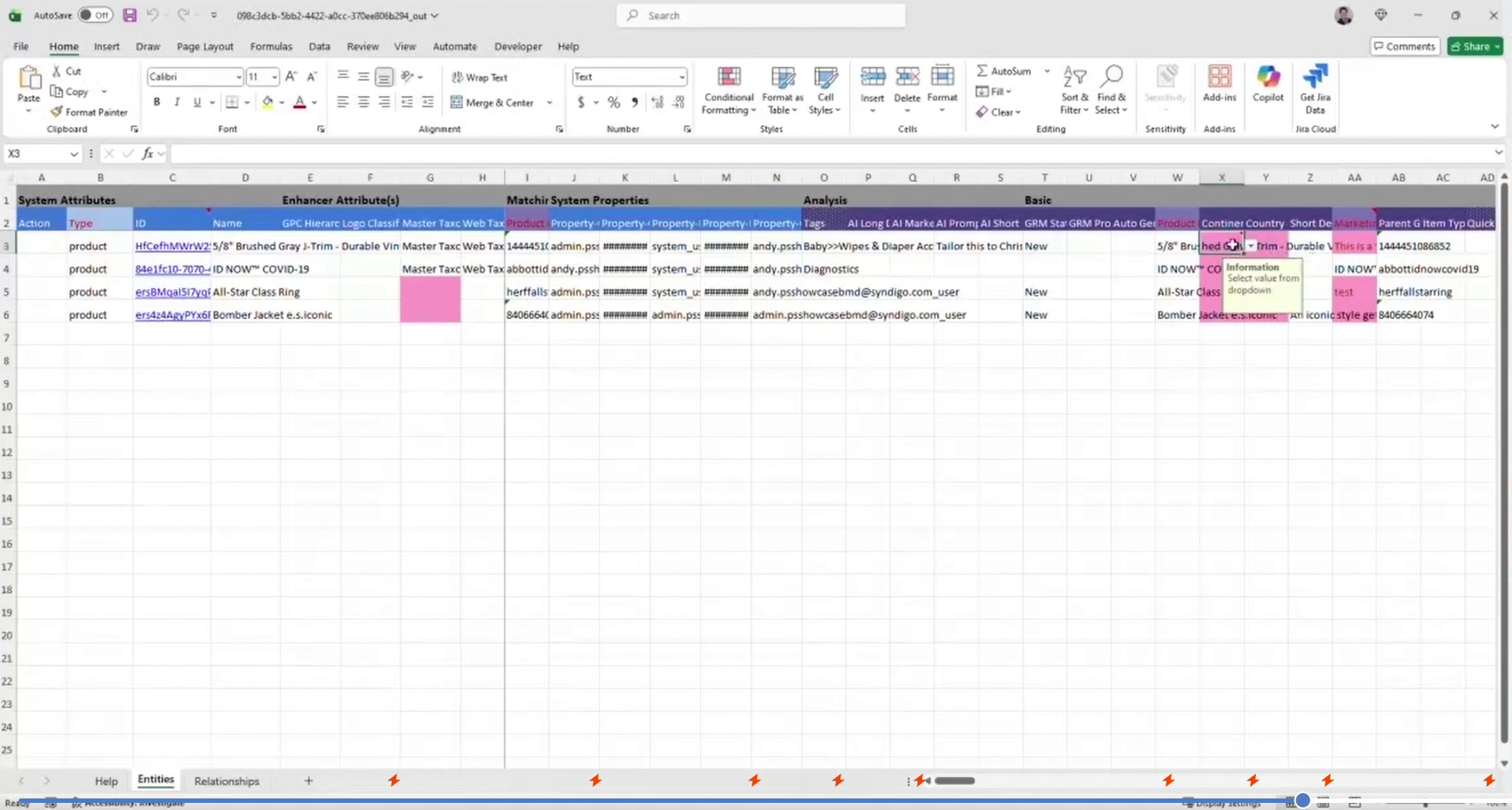Screen dimensions: 1512x810
Task: Adjust the zoom slider
Action: 1302,800
